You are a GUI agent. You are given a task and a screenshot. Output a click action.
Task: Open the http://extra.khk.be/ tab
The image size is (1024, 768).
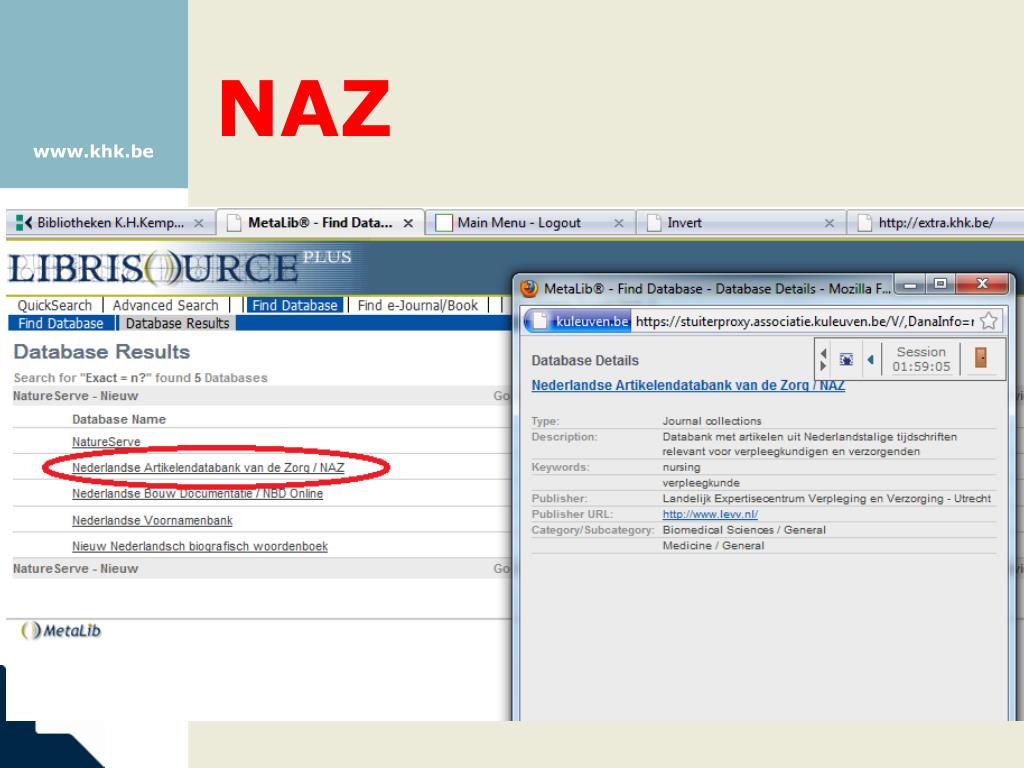(x=935, y=223)
